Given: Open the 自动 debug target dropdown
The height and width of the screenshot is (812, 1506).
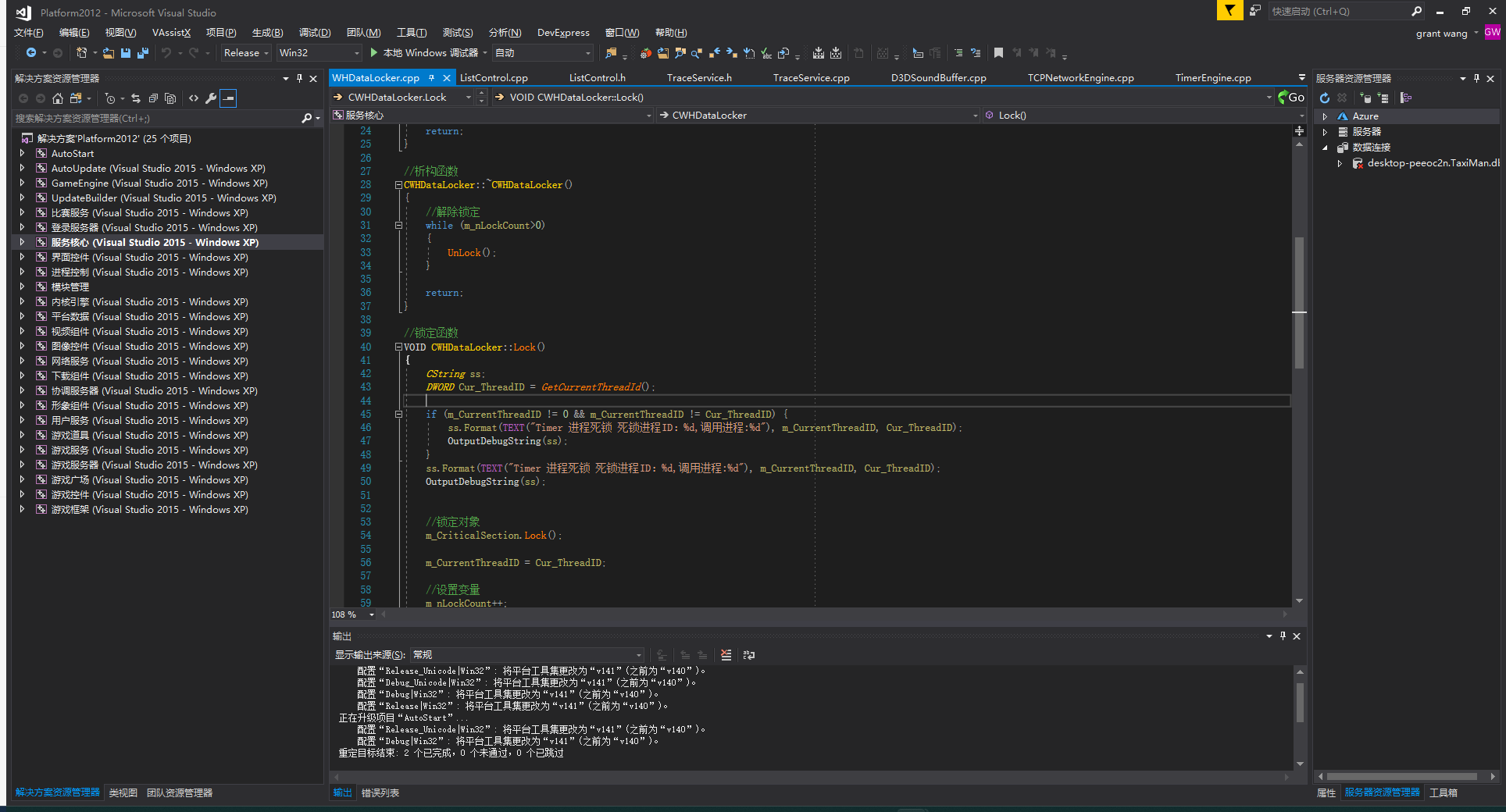Looking at the screenshot, I should (544, 53).
